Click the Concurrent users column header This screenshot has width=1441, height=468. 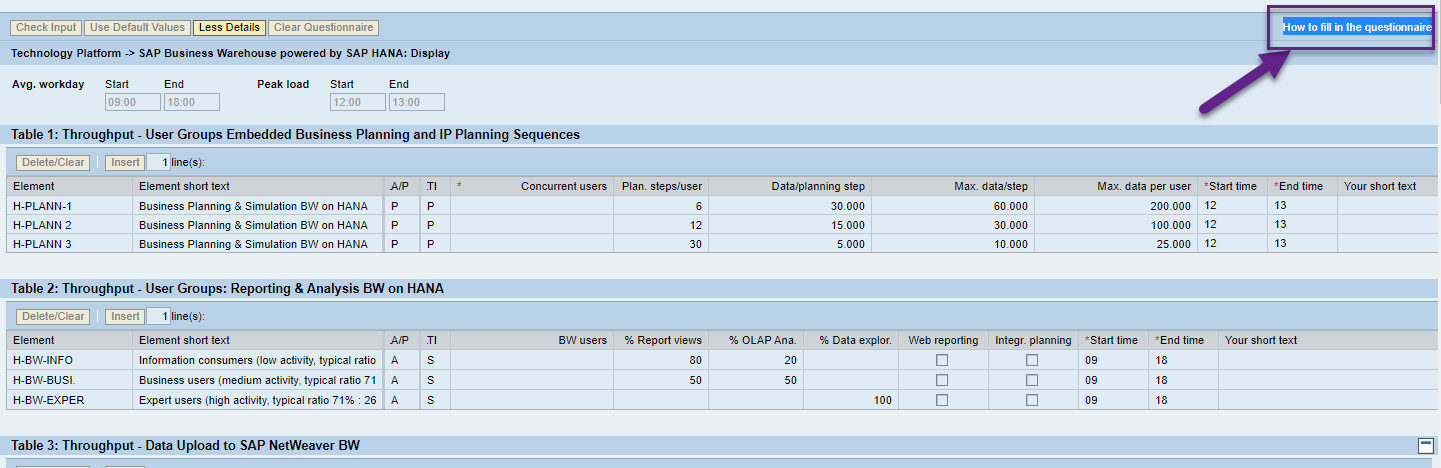tap(563, 186)
